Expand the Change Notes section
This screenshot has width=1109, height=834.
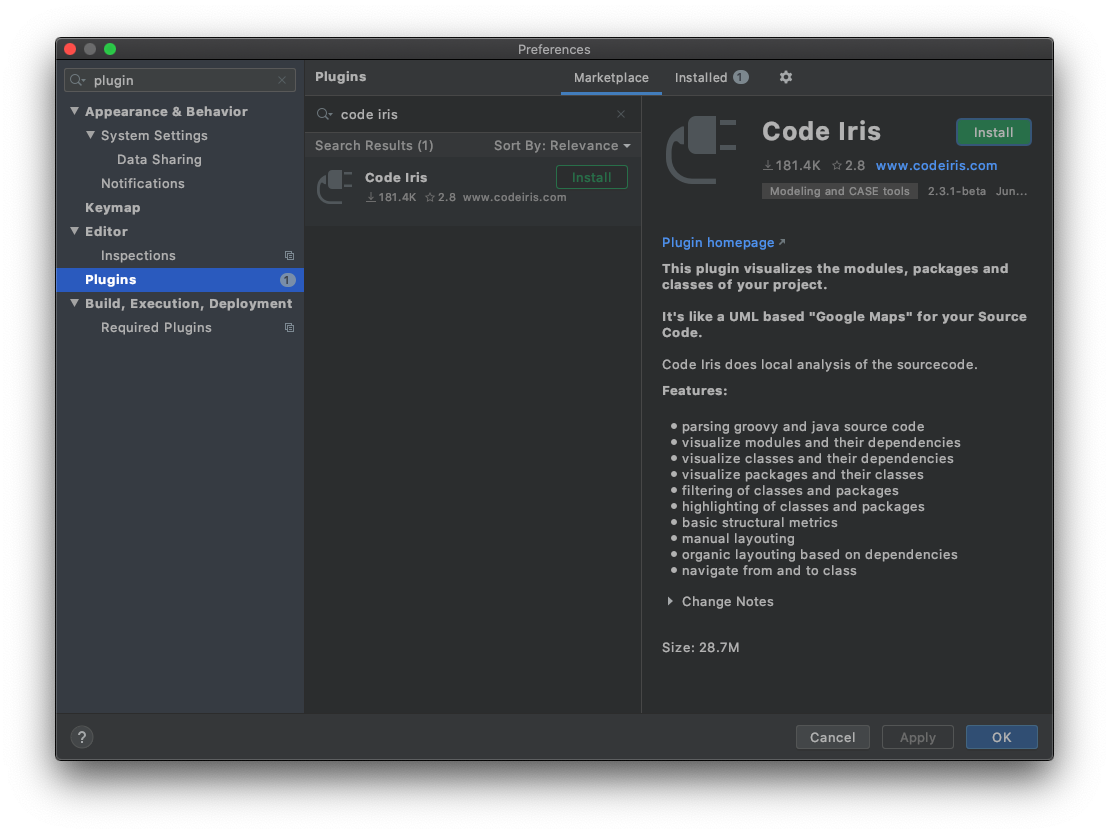670,601
